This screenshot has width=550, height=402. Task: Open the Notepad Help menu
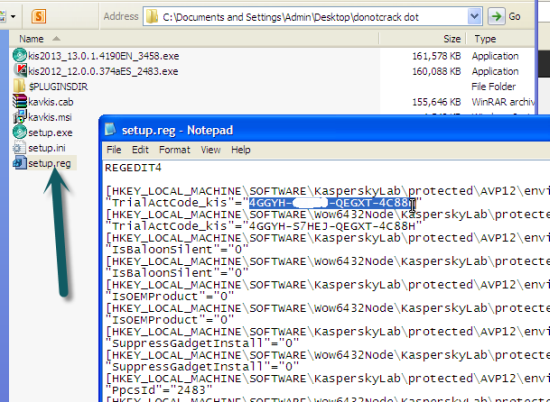pyautogui.click(x=241, y=150)
